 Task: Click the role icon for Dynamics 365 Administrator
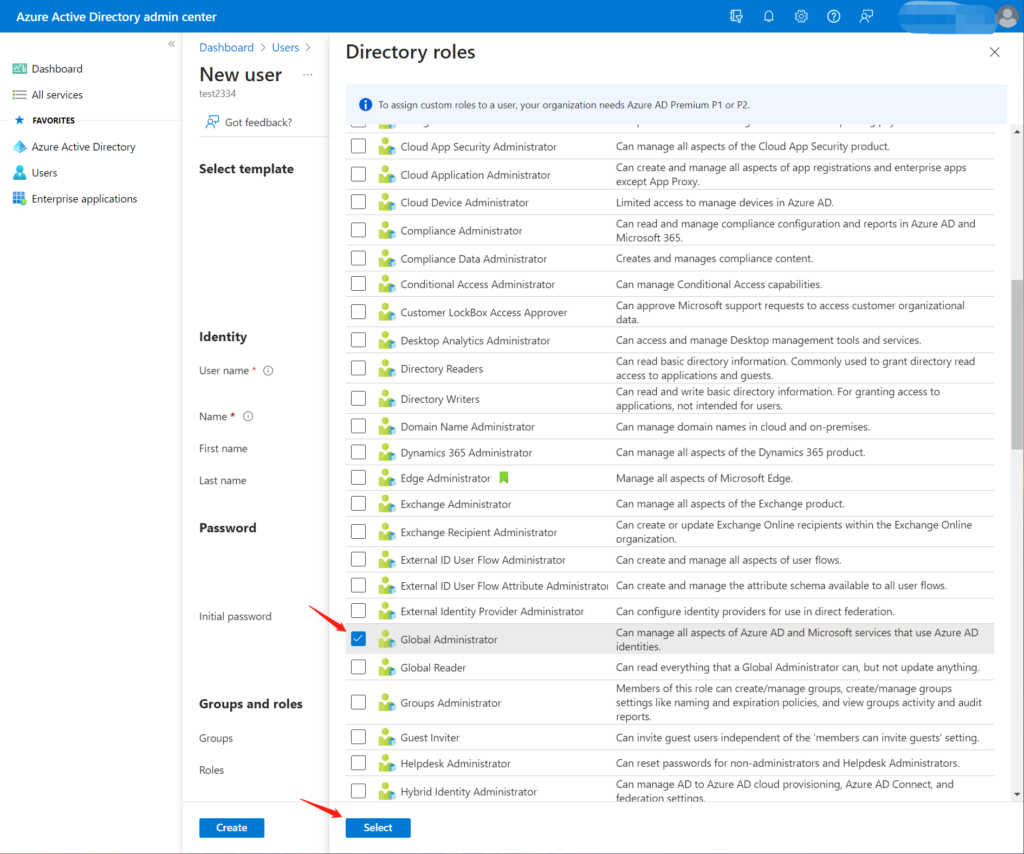387,452
